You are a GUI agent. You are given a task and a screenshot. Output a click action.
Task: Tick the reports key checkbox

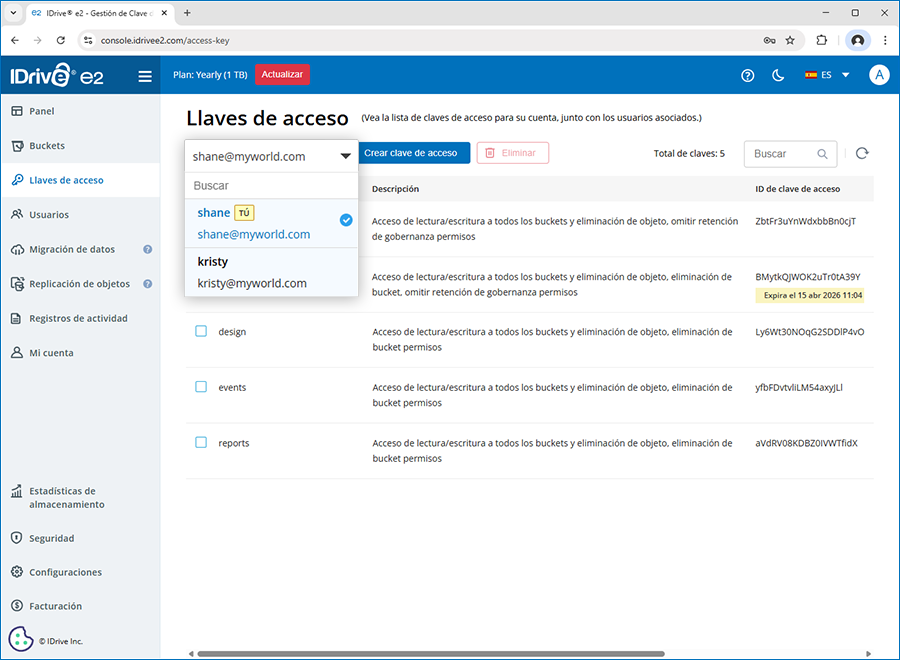[x=201, y=442]
